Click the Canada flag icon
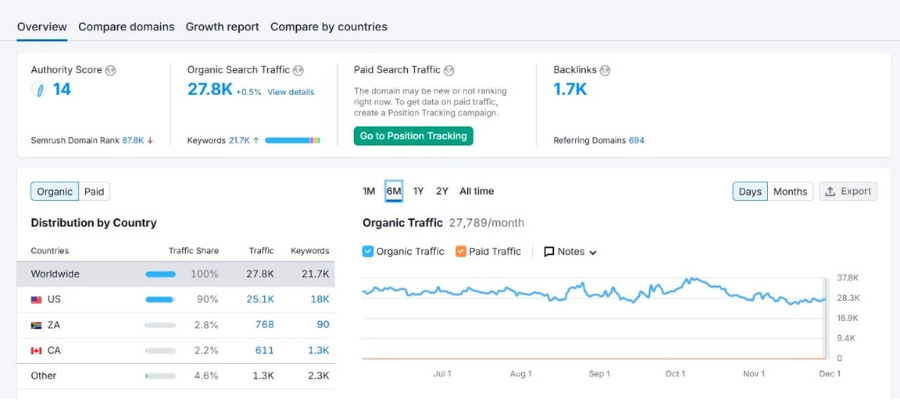900x400 pixels. click(x=37, y=351)
